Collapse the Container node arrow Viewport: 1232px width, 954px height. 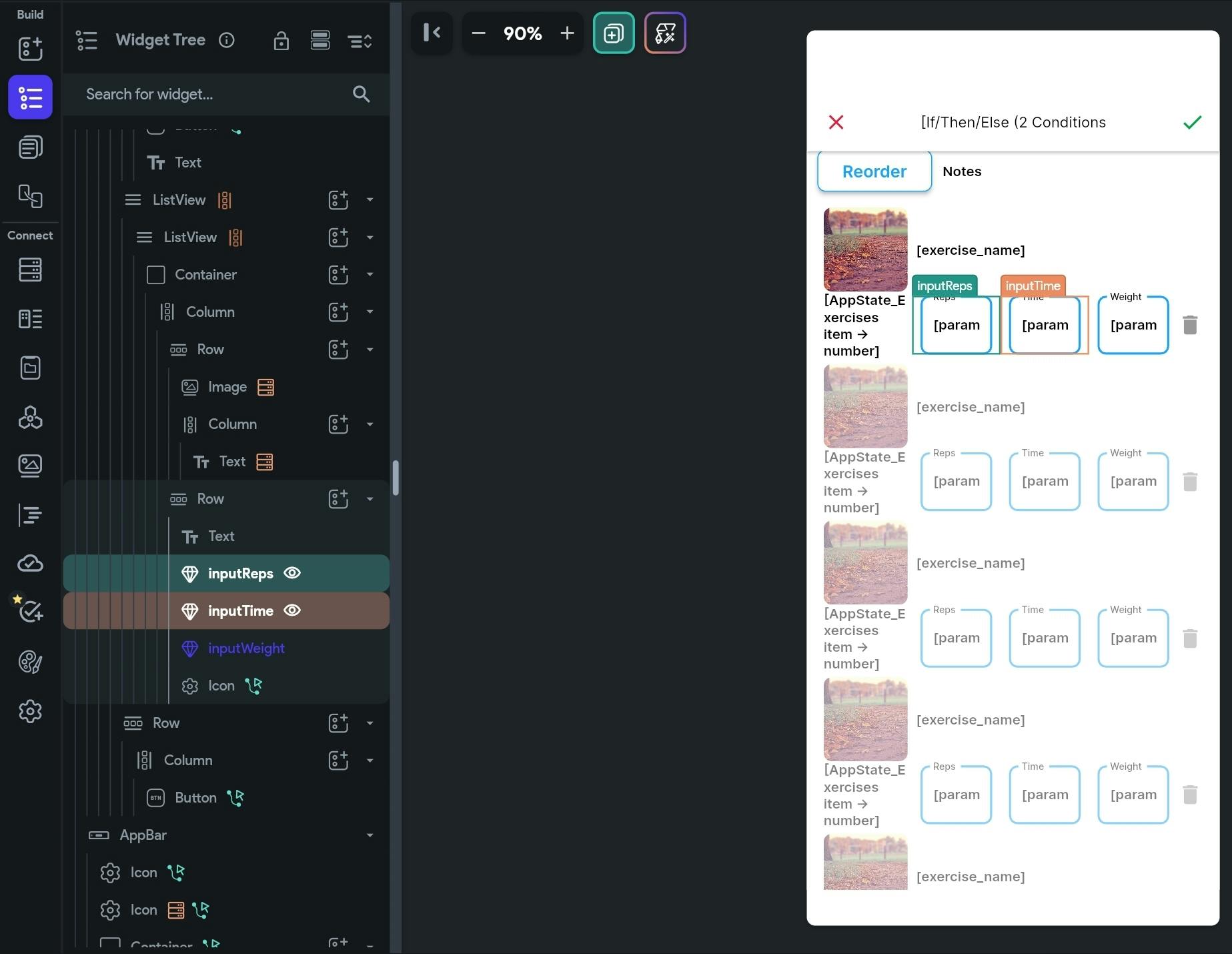(x=370, y=274)
